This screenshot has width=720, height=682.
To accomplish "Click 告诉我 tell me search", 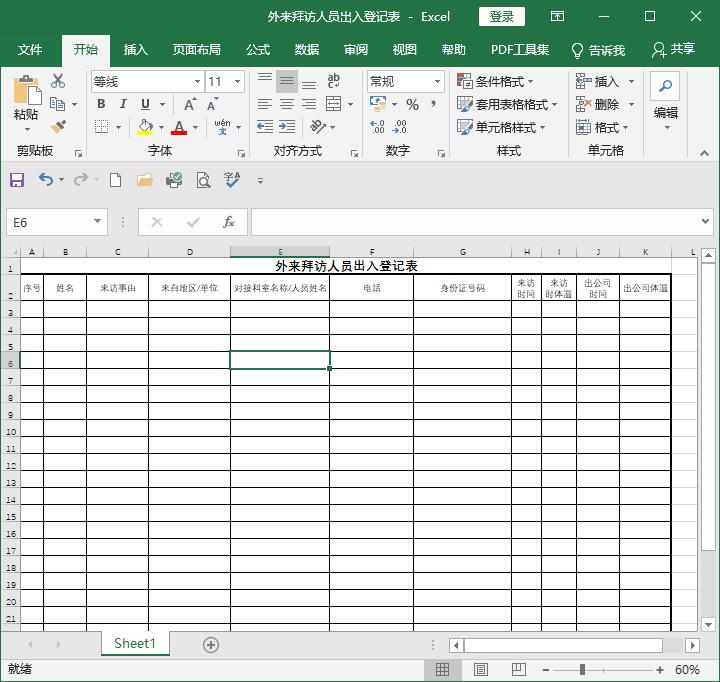I will tap(597, 50).
